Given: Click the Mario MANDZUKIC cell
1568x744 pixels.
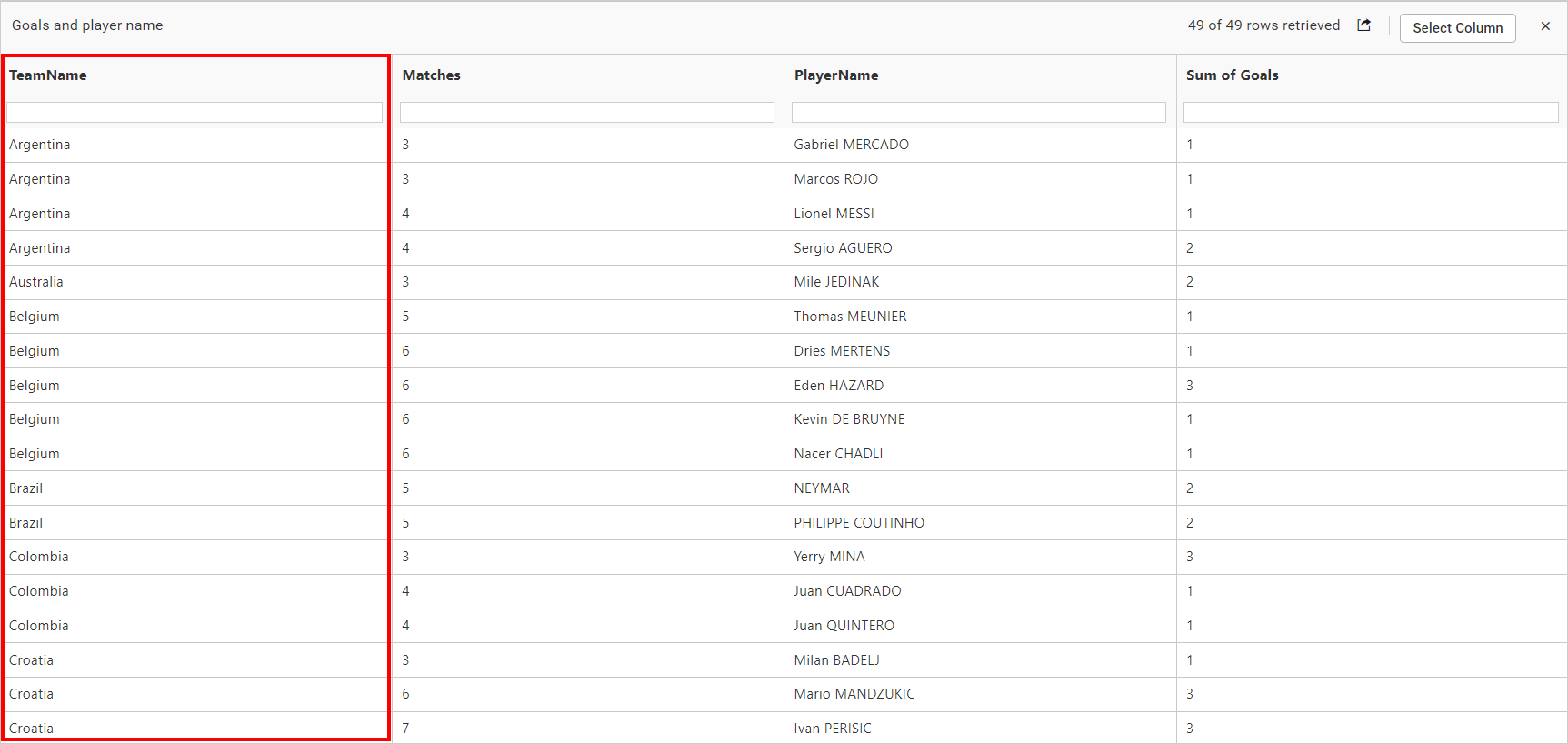Looking at the screenshot, I should pyautogui.click(x=854, y=694).
